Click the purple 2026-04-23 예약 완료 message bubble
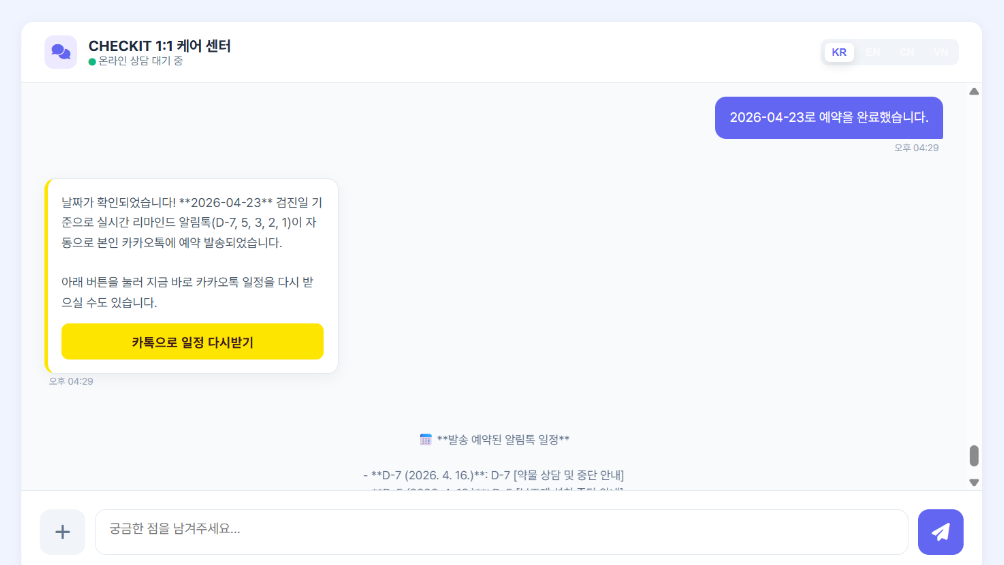1004x565 pixels. click(x=828, y=117)
